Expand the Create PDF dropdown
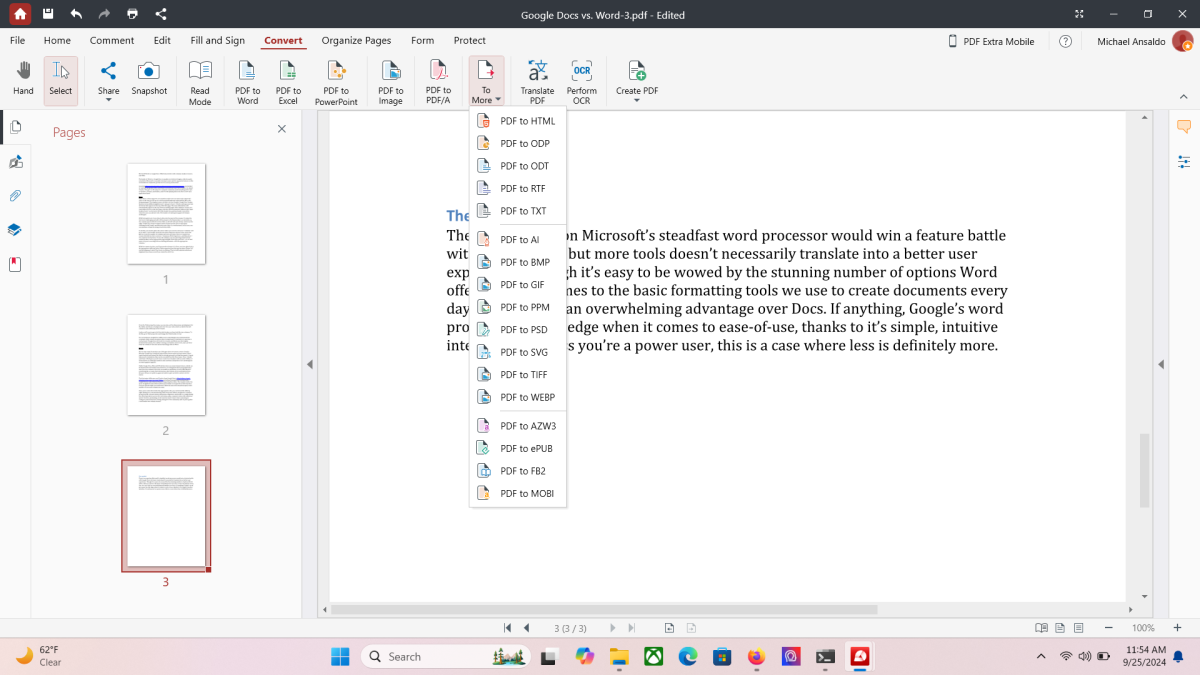1200x675 pixels. (x=637, y=100)
